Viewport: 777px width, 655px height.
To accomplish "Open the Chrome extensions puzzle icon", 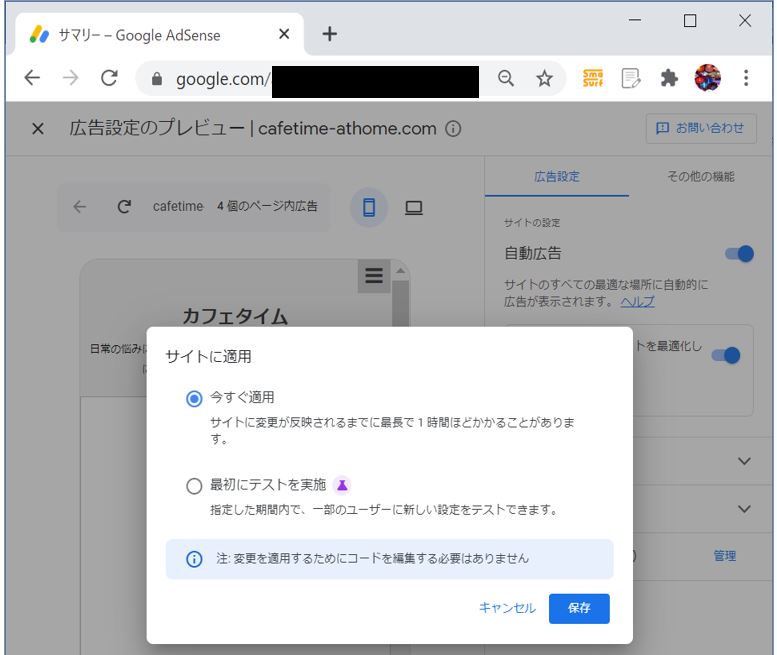I will coord(669,79).
